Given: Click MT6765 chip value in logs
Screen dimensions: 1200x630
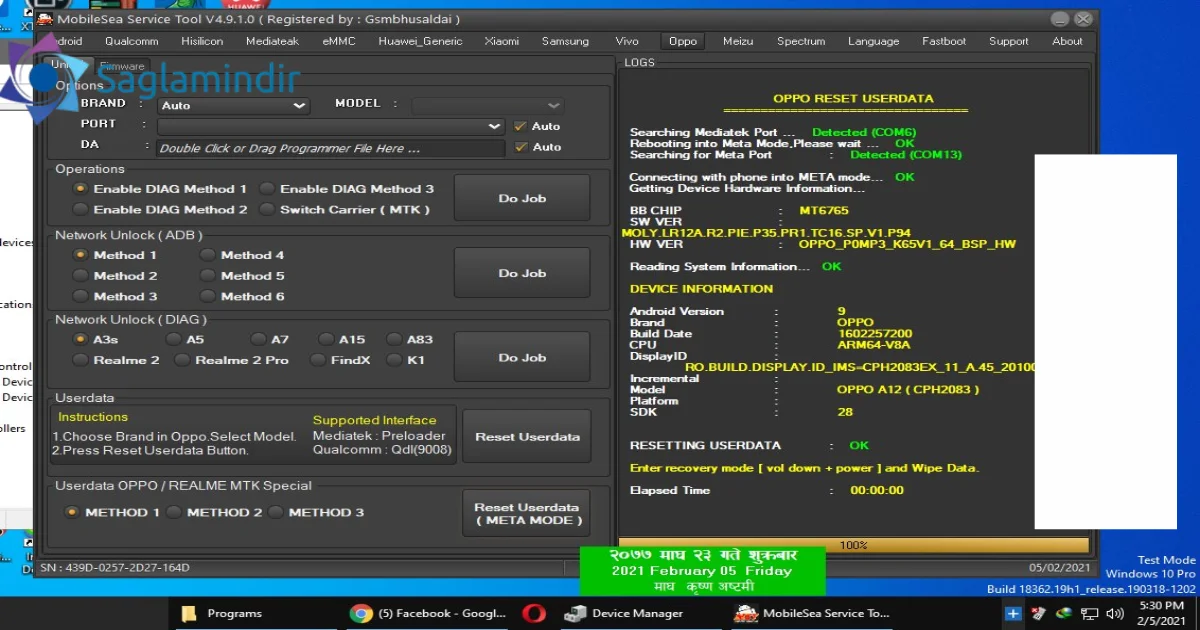Looking at the screenshot, I should click(826, 211).
